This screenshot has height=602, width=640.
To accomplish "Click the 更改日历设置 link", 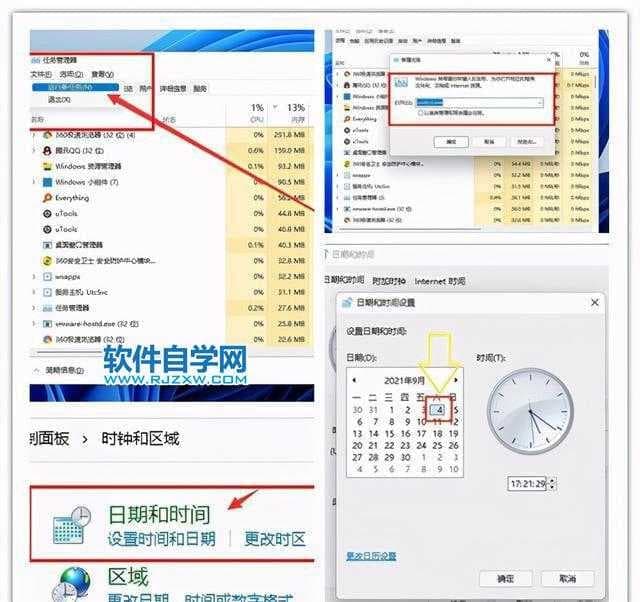I will click(x=371, y=556).
